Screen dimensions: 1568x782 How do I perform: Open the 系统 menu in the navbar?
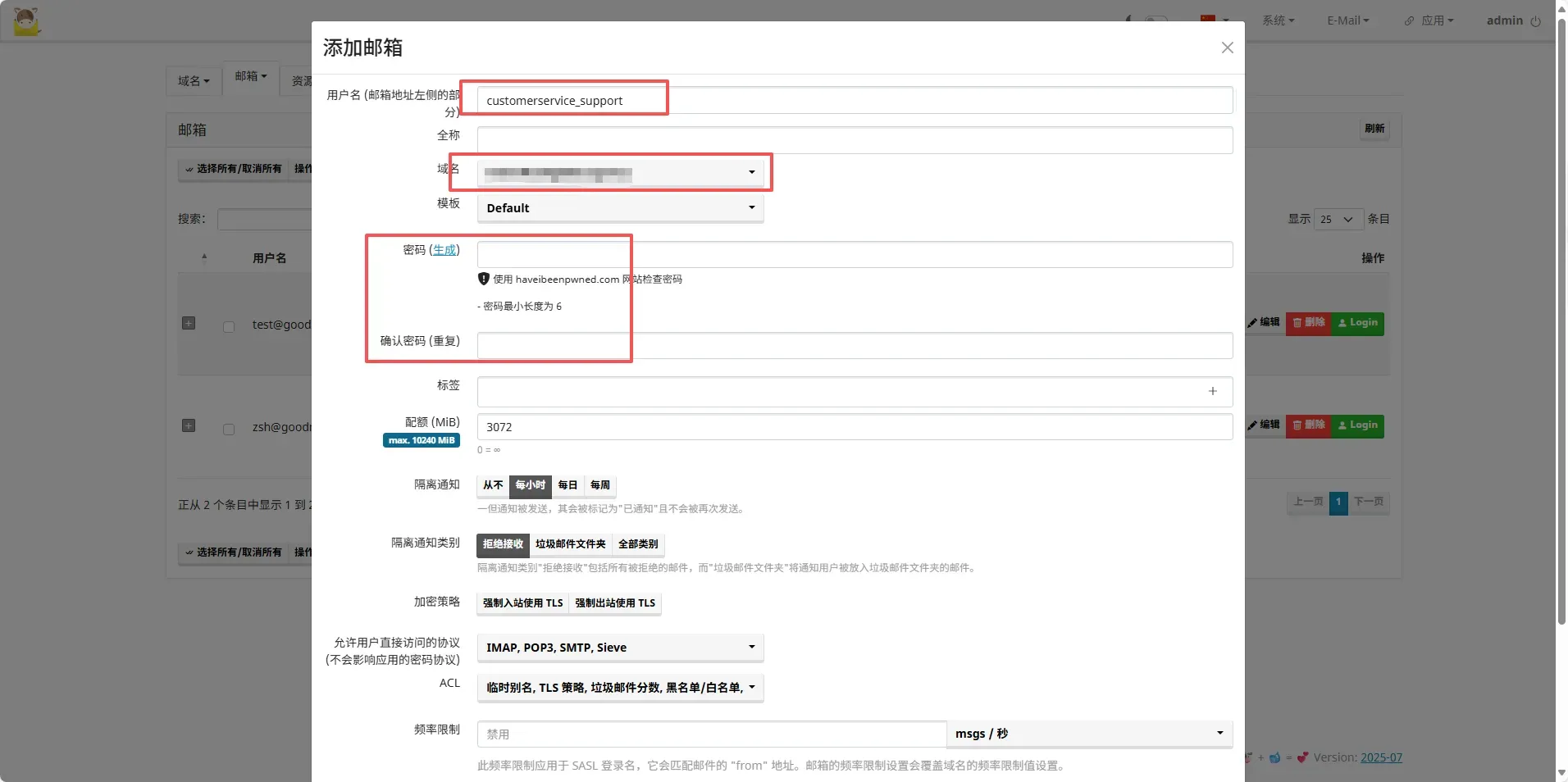[1278, 20]
